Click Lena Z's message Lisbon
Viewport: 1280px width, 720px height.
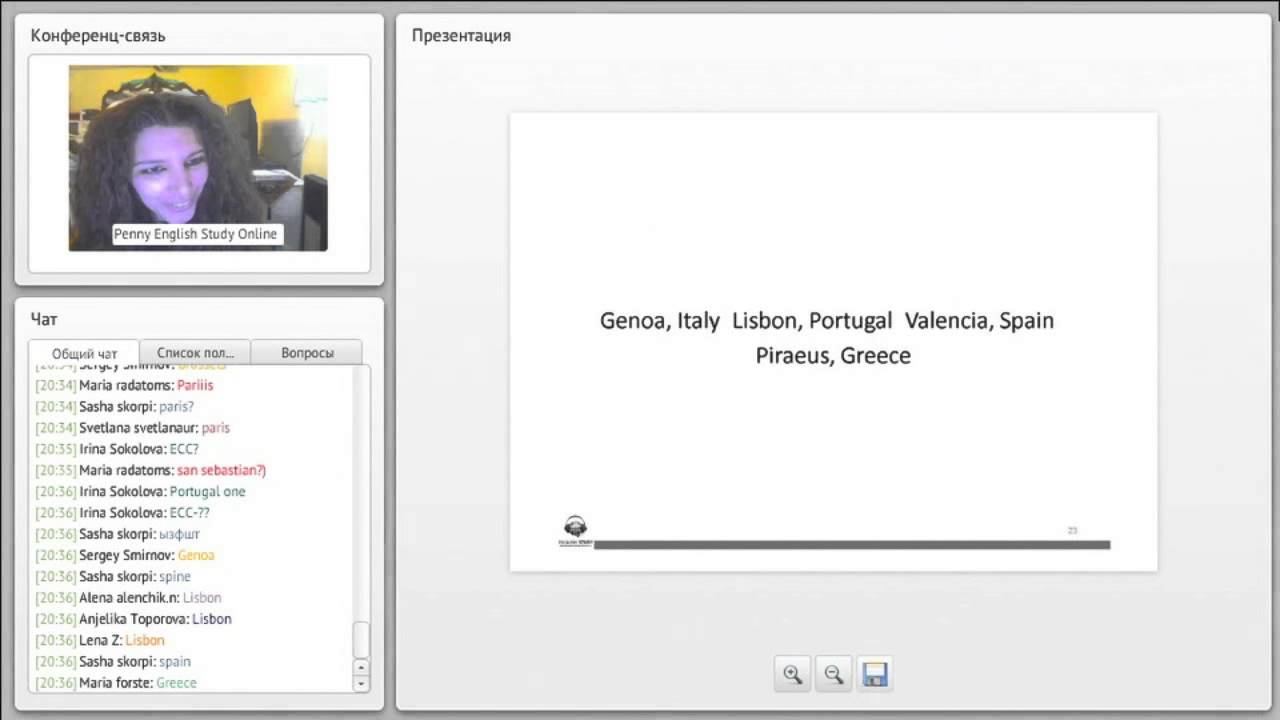point(145,640)
